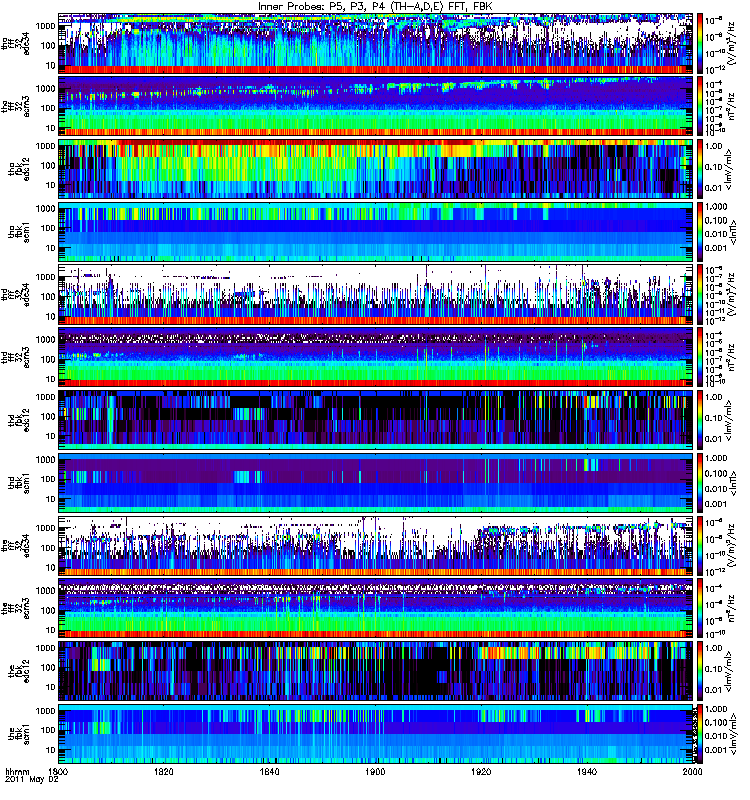Click the y-axis label of the fbk scm1

coord(19,734)
